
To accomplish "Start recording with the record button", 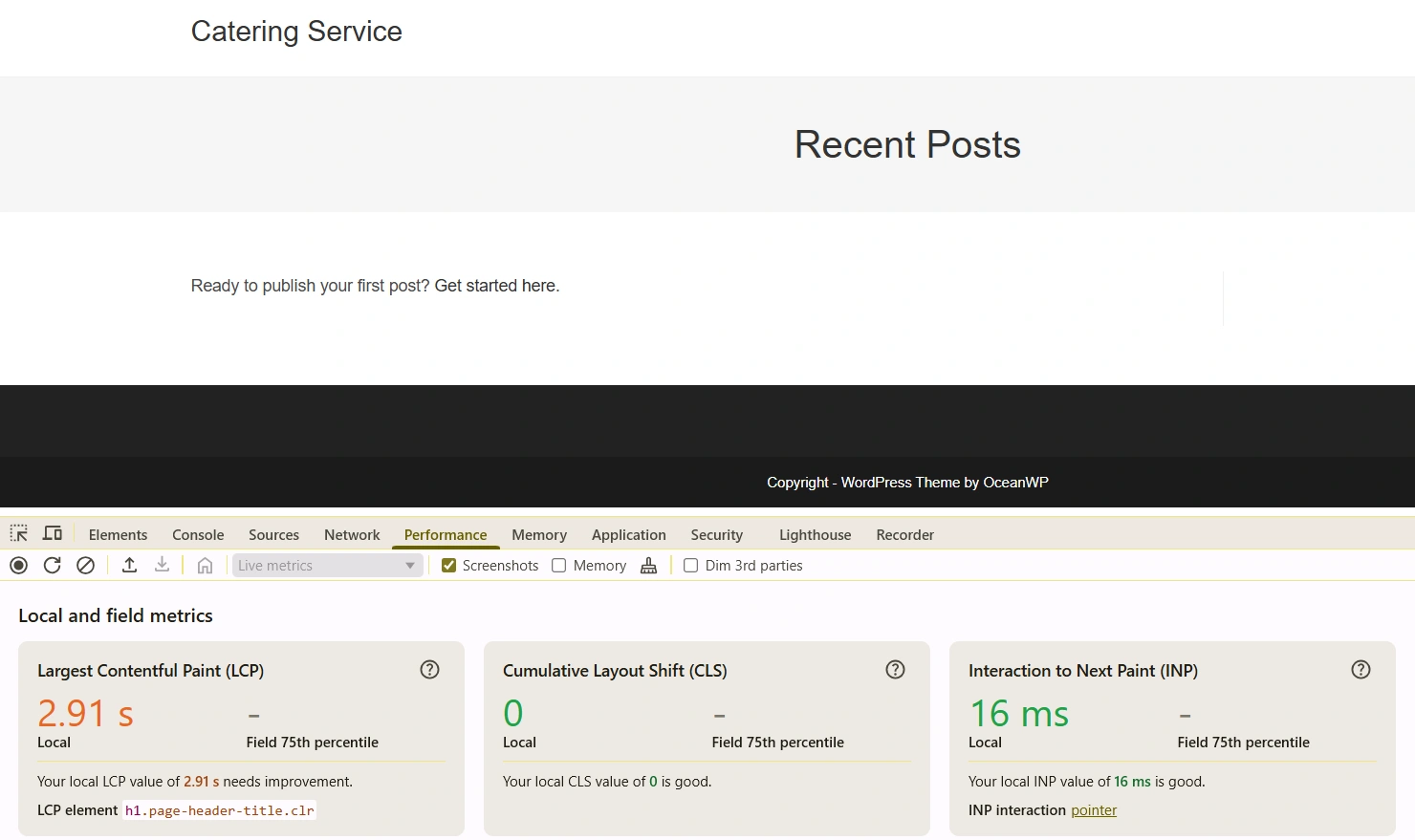I will click(18, 566).
